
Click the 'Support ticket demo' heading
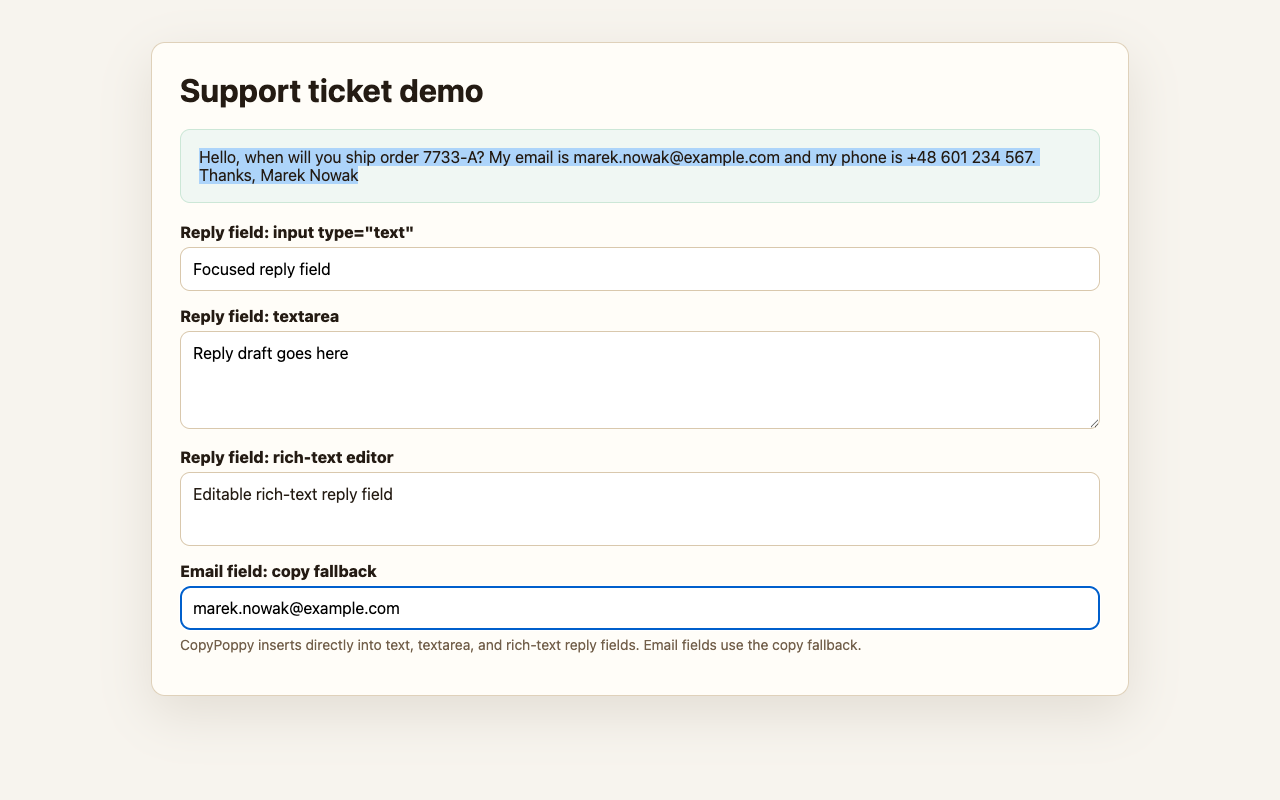(331, 91)
